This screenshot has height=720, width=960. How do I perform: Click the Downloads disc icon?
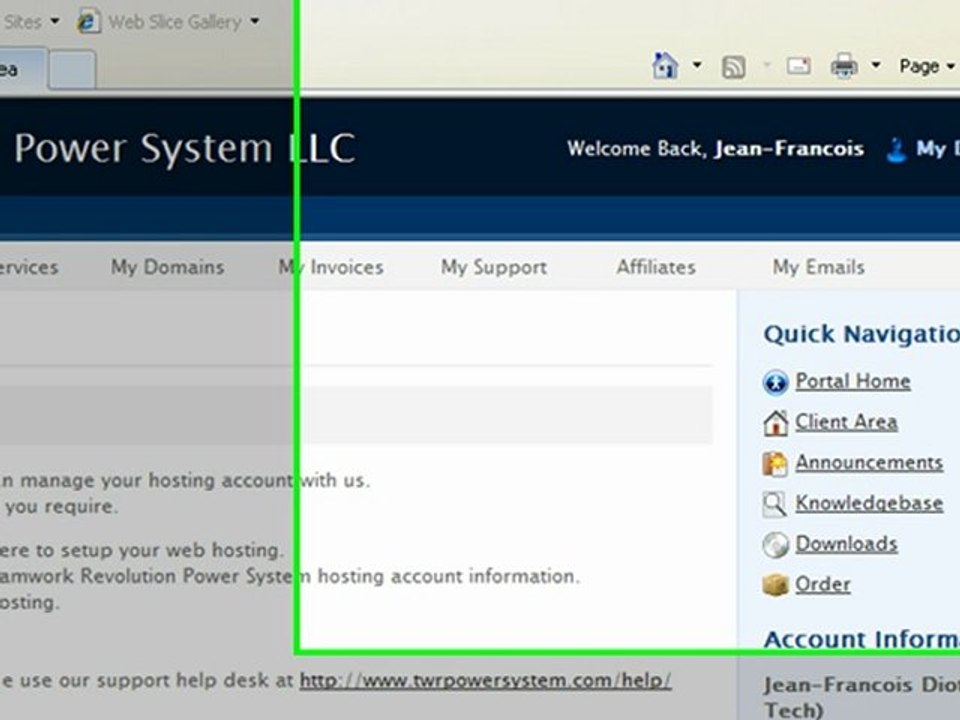tap(775, 545)
